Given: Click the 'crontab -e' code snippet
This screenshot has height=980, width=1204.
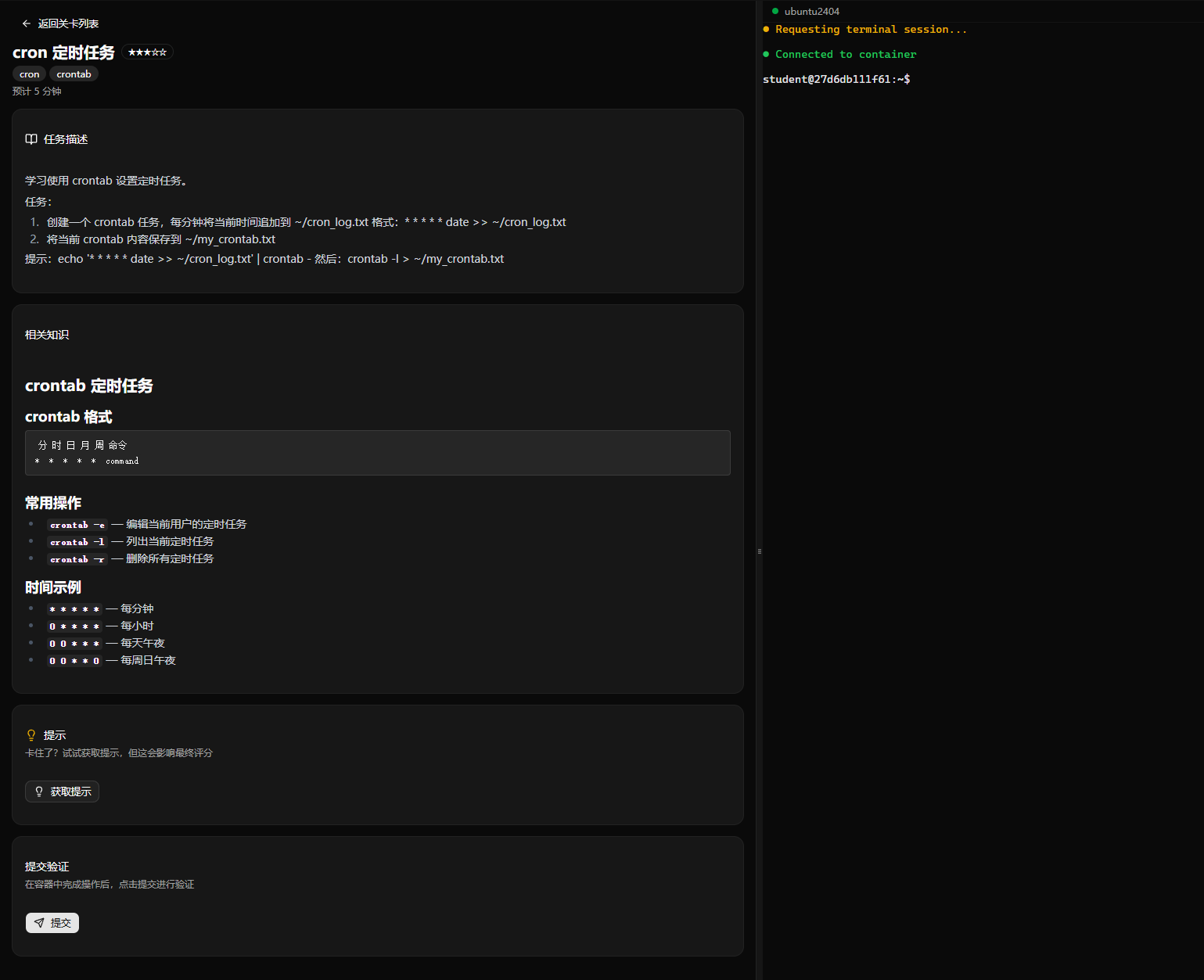Looking at the screenshot, I should click(x=77, y=525).
